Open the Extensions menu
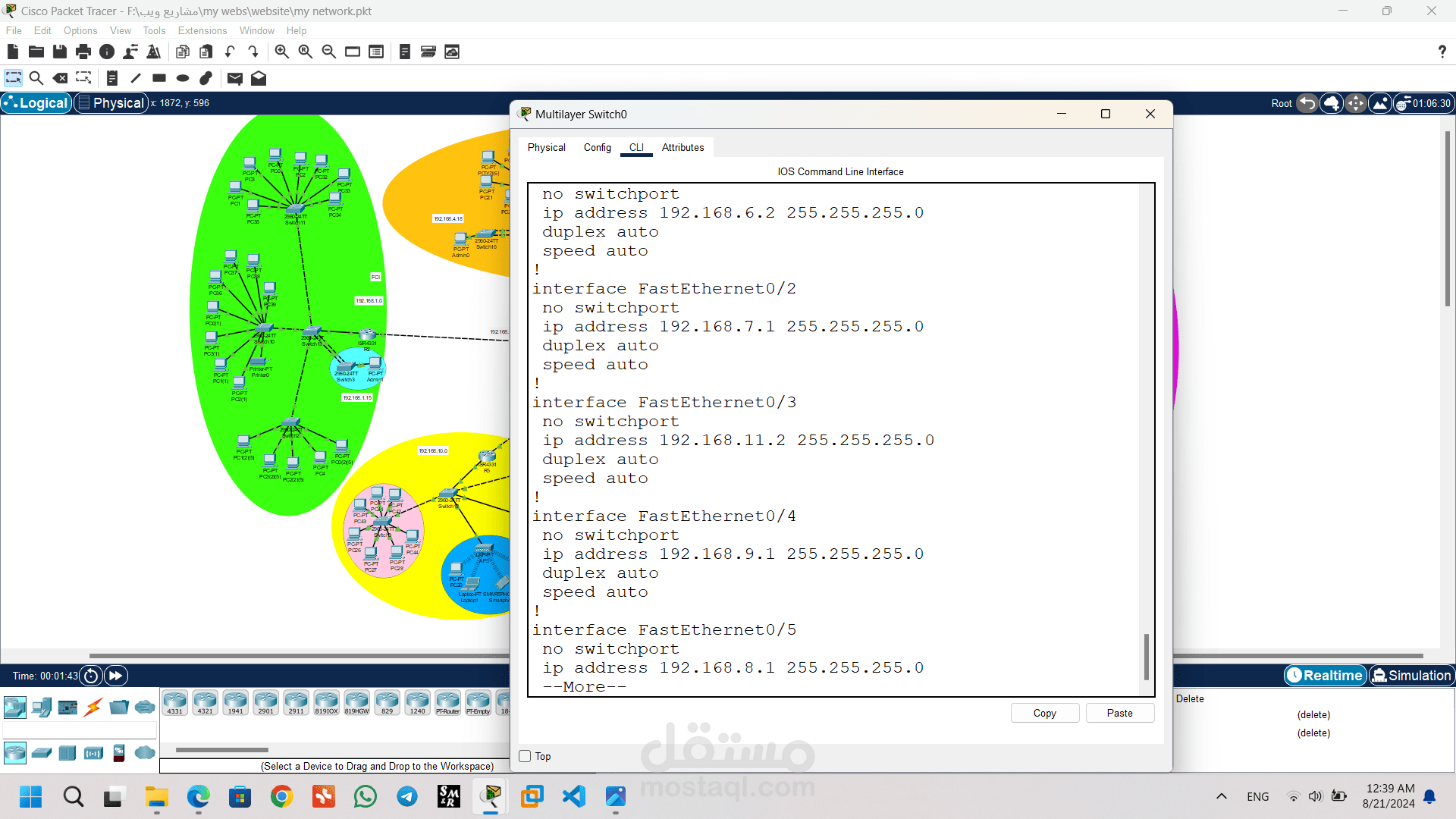This screenshot has height=819, width=1456. pos(202,30)
